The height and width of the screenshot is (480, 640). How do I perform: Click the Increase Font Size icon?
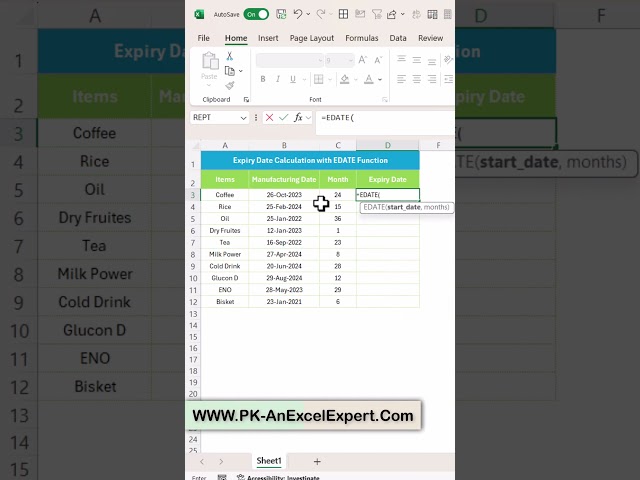tap(362, 60)
